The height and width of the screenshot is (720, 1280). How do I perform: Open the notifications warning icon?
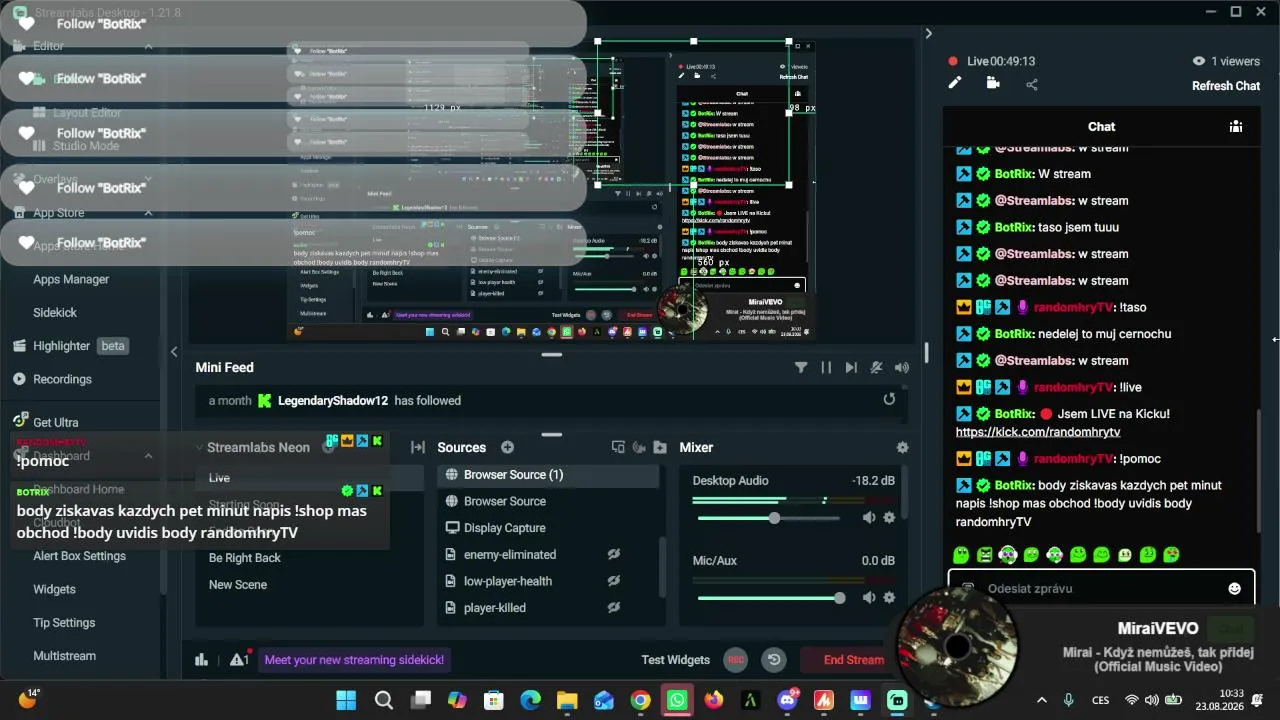coord(239,659)
